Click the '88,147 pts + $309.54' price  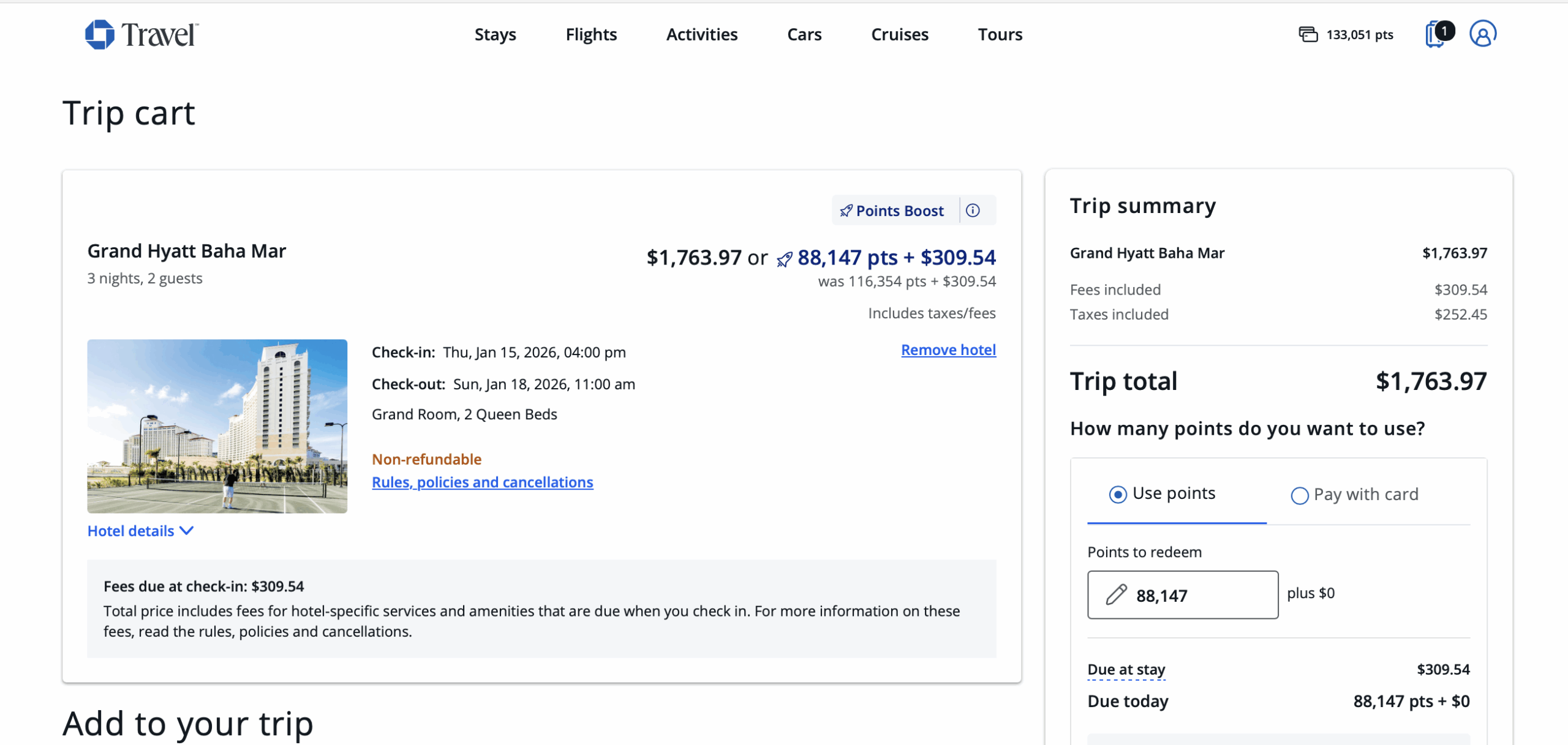[896, 258]
